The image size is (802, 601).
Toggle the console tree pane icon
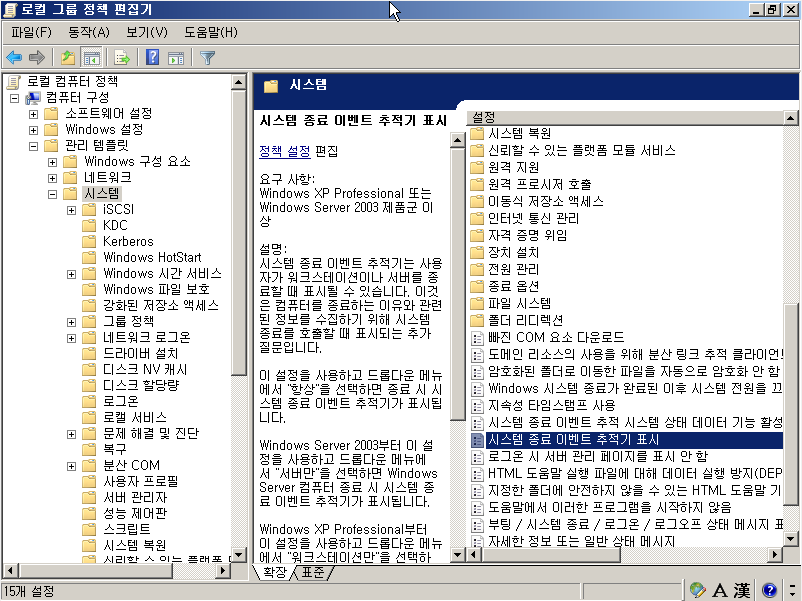(x=92, y=58)
